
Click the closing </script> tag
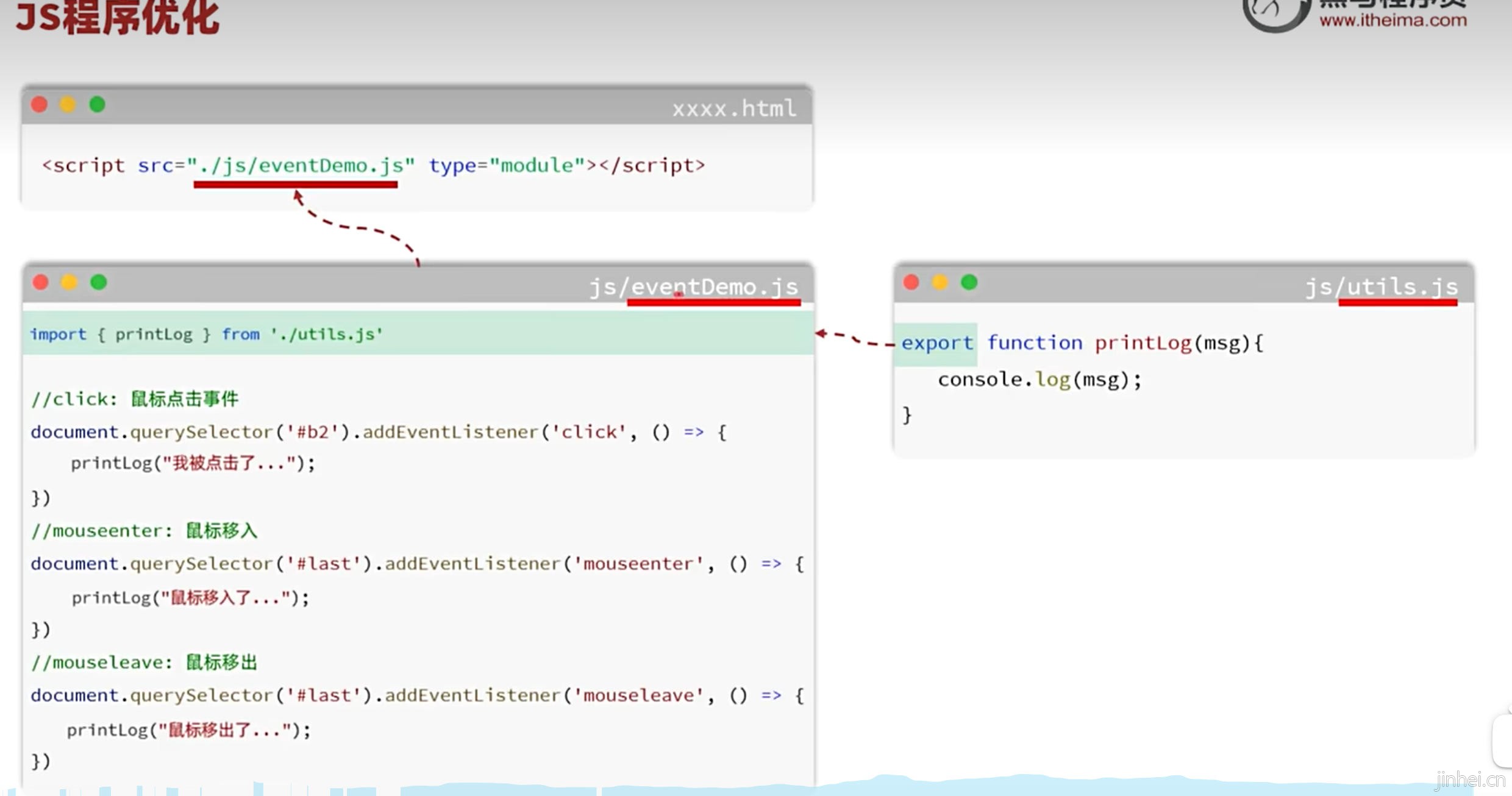coord(652,166)
